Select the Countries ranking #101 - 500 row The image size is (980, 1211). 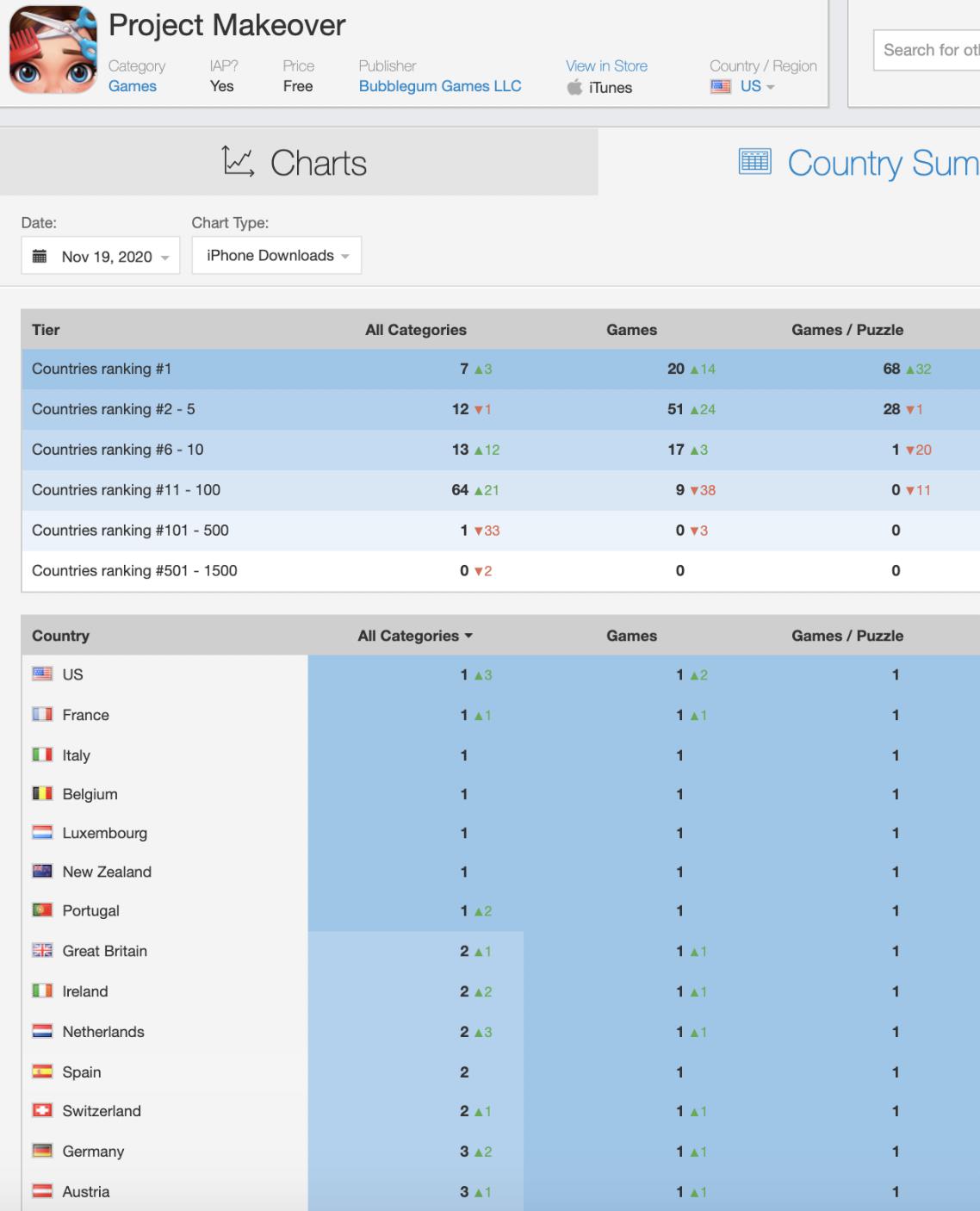500,531
